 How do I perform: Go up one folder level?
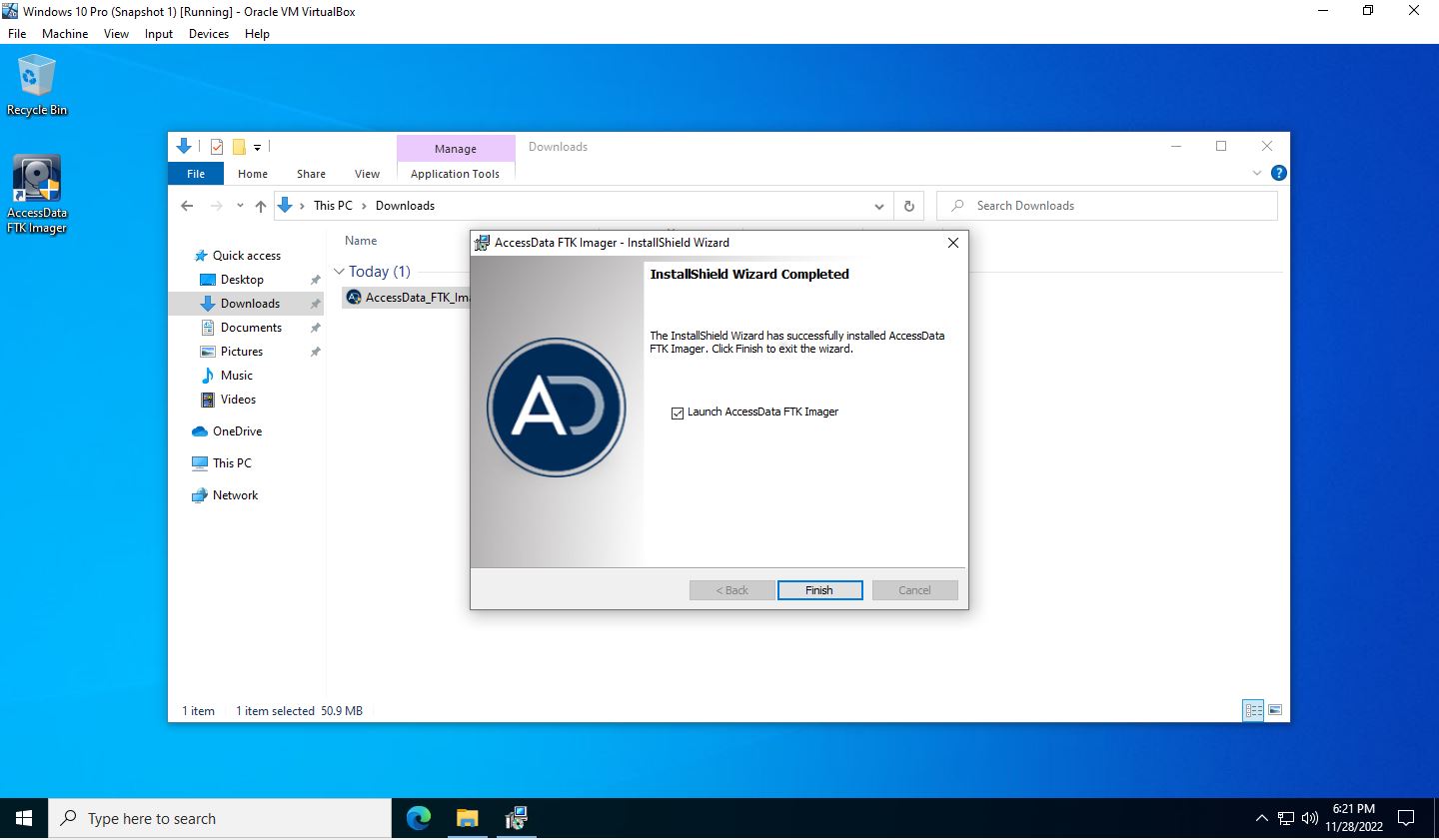coord(261,206)
